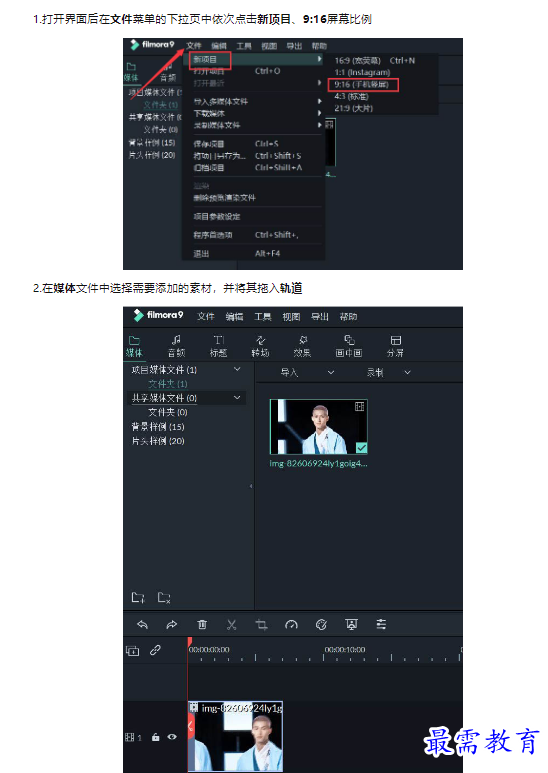Expand the 下载媒体 submenu
Screen dimensions: 548x773
319,113
